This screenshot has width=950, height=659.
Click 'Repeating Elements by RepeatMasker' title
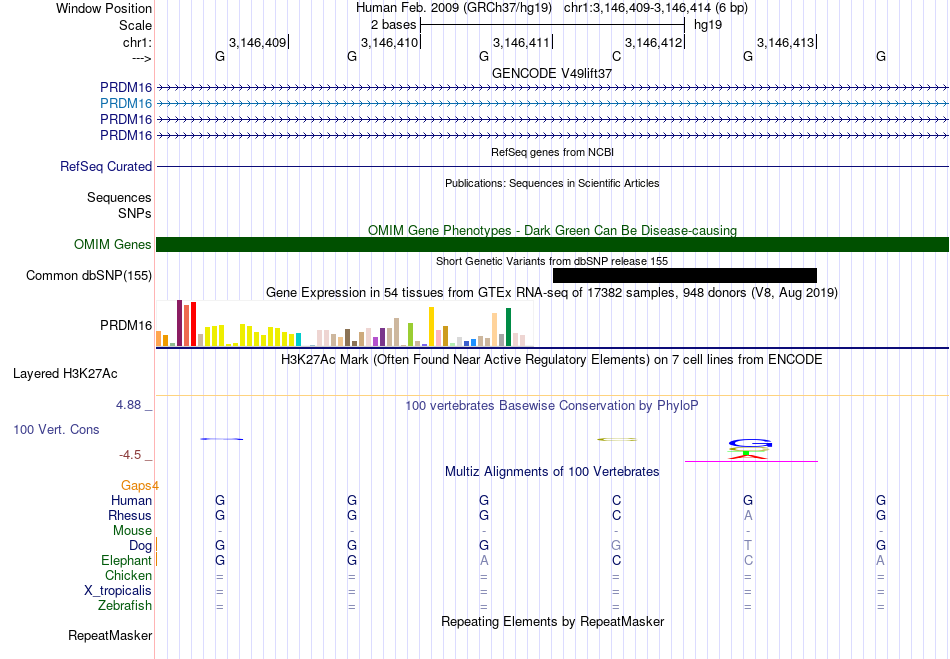[x=552, y=621]
